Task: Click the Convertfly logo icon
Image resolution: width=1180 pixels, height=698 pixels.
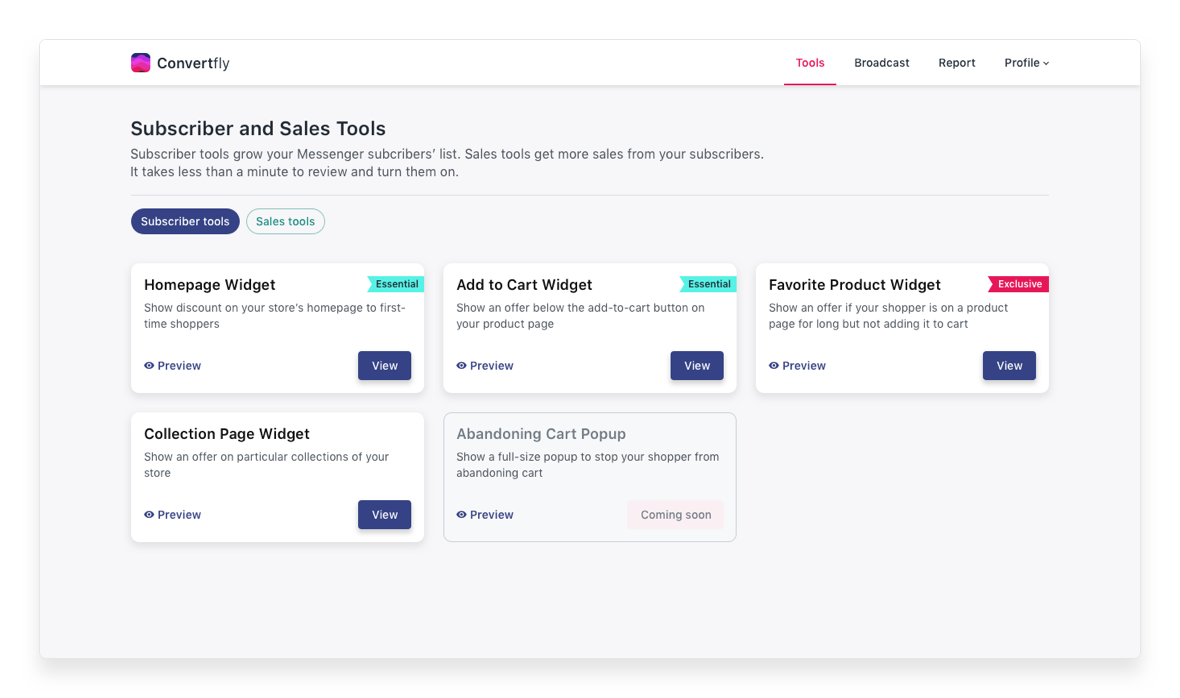Action: (x=141, y=62)
